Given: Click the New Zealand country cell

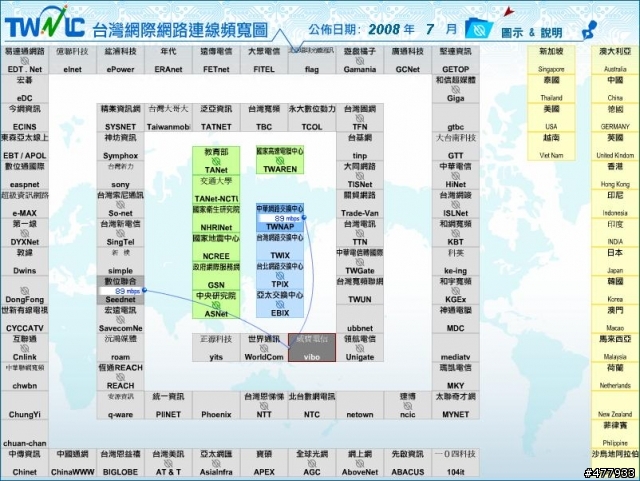Looking at the screenshot, I should [x=615, y=405].
